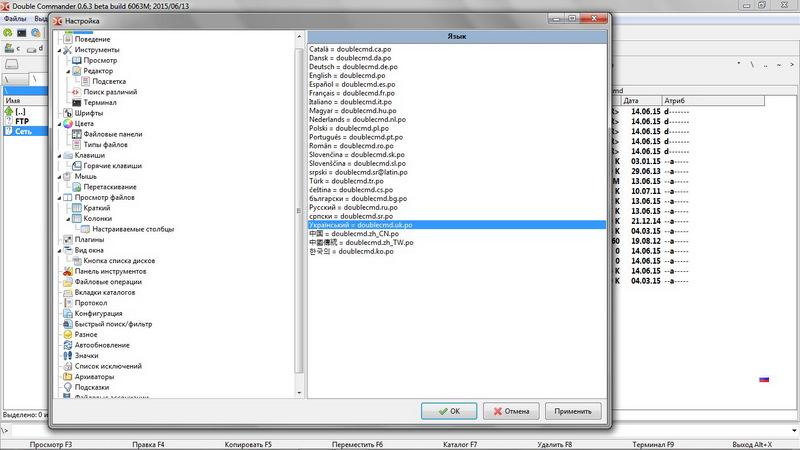800x450 pixels.
Task: Click the Цвета color wheel icon
Action: [68, 123]
